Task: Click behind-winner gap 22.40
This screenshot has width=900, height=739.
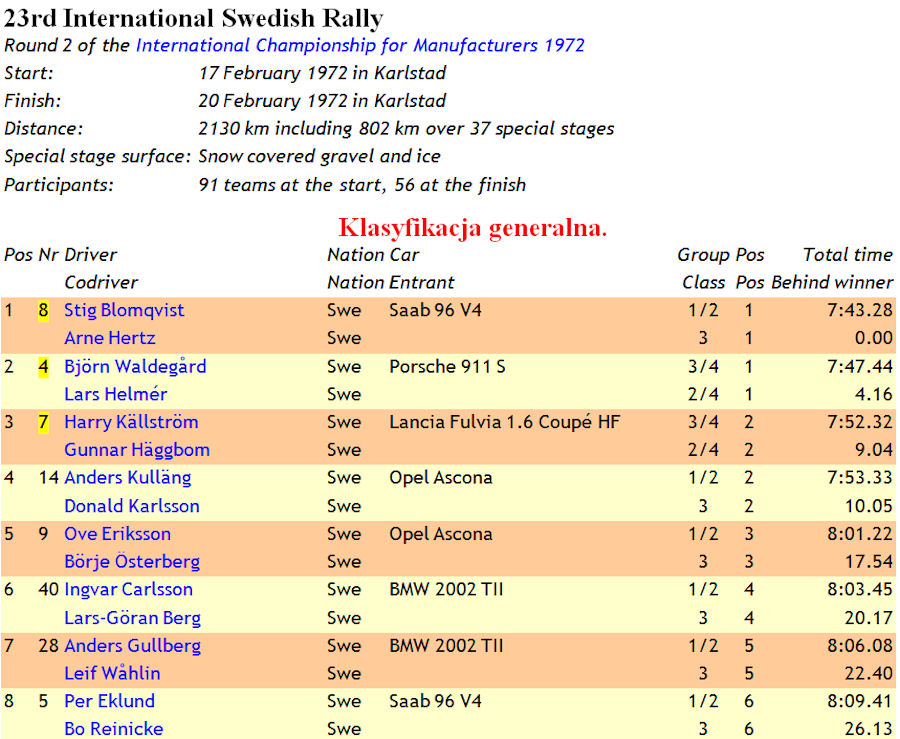Action: tap(869, 674)
